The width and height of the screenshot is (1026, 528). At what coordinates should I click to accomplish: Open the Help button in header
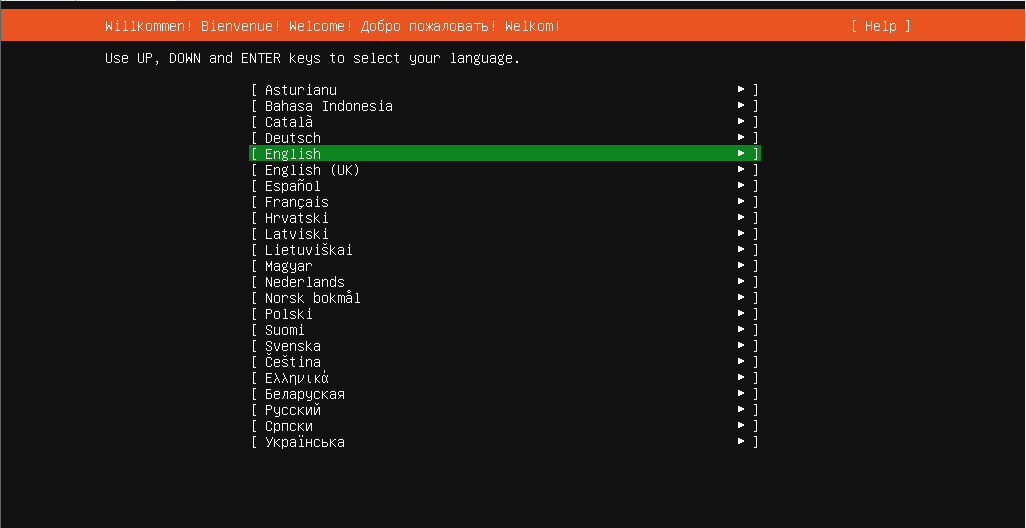click(880, 26)
